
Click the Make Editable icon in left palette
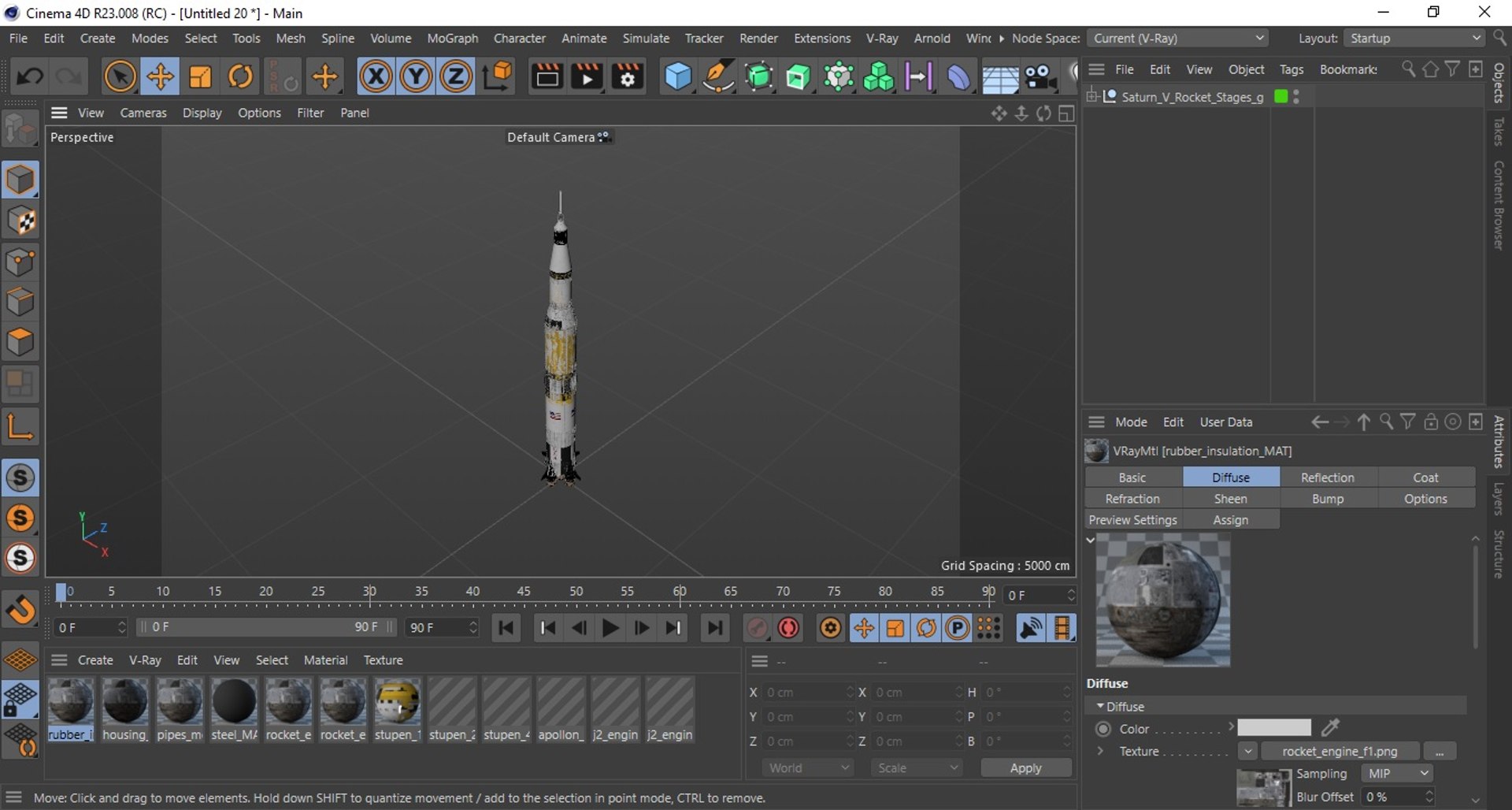click(20, 130)
